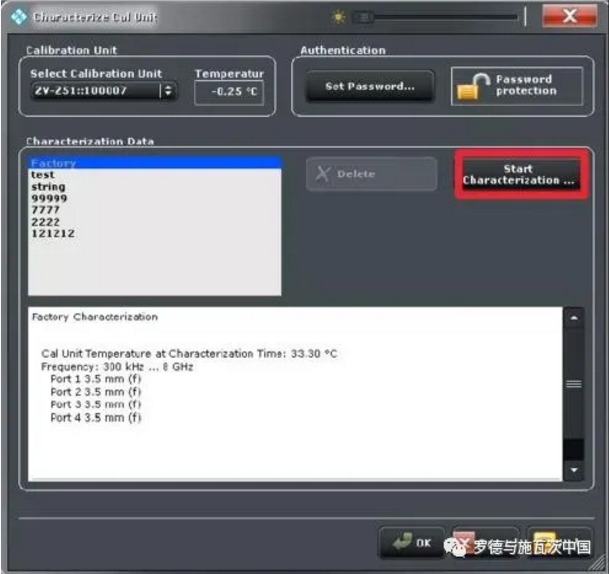
Task: Click the scroll-up arrow in details pane
Action: [573, 318]
